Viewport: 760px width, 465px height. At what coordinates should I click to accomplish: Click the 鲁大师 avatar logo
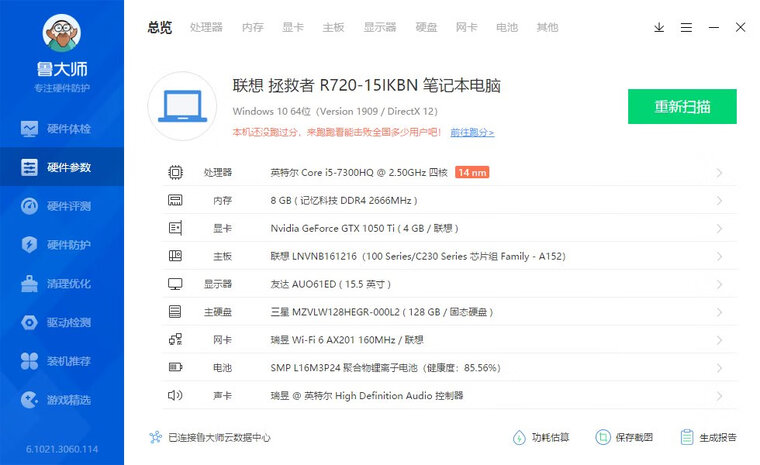pyautogui.click(x=62, y=36)
